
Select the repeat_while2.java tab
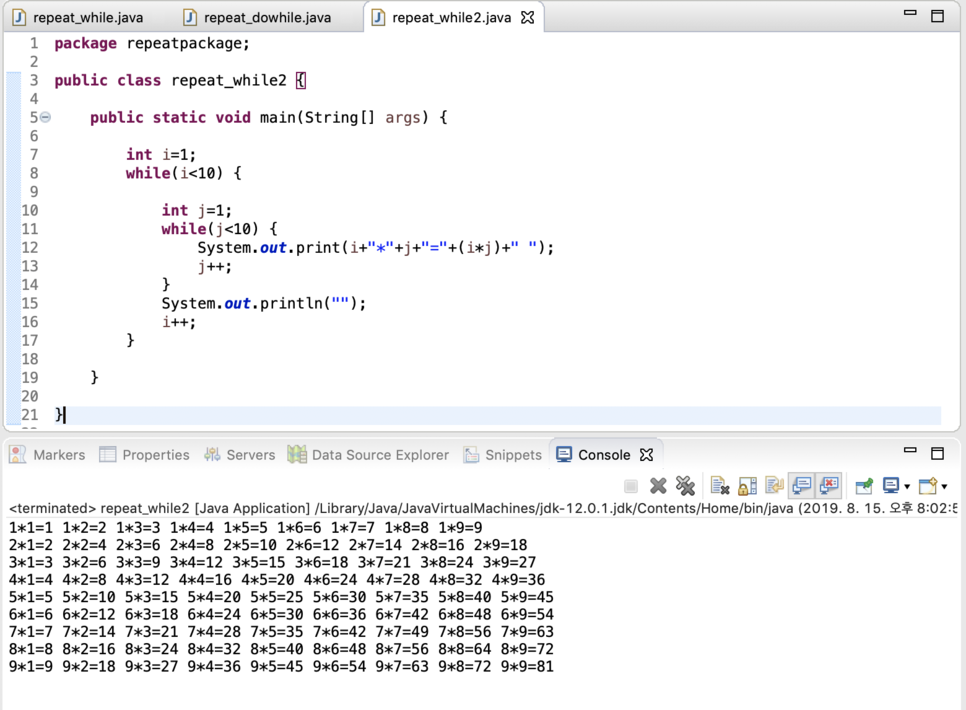(452, 18)
